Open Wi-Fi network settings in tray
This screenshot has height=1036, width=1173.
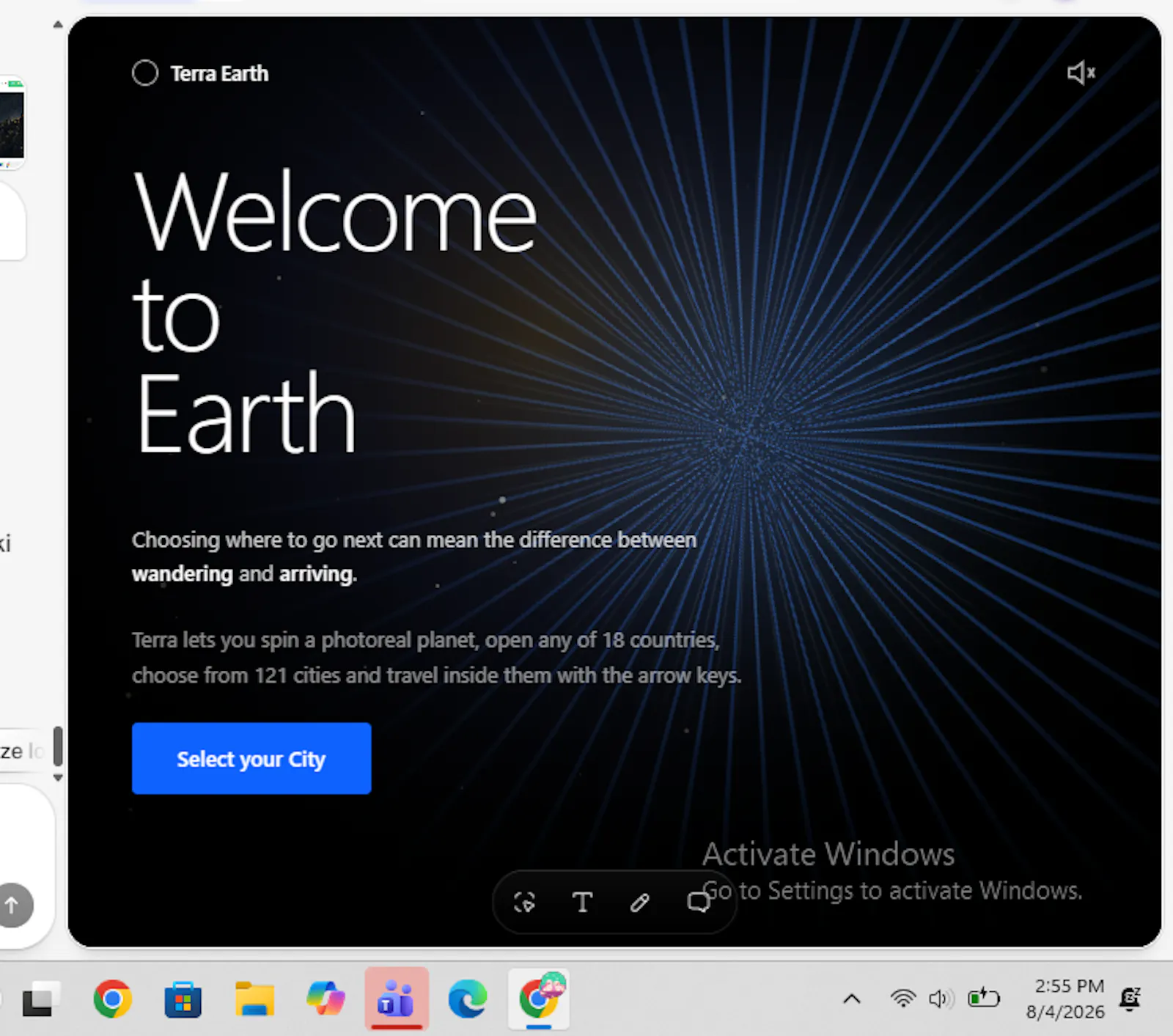[x=903, y=999]
